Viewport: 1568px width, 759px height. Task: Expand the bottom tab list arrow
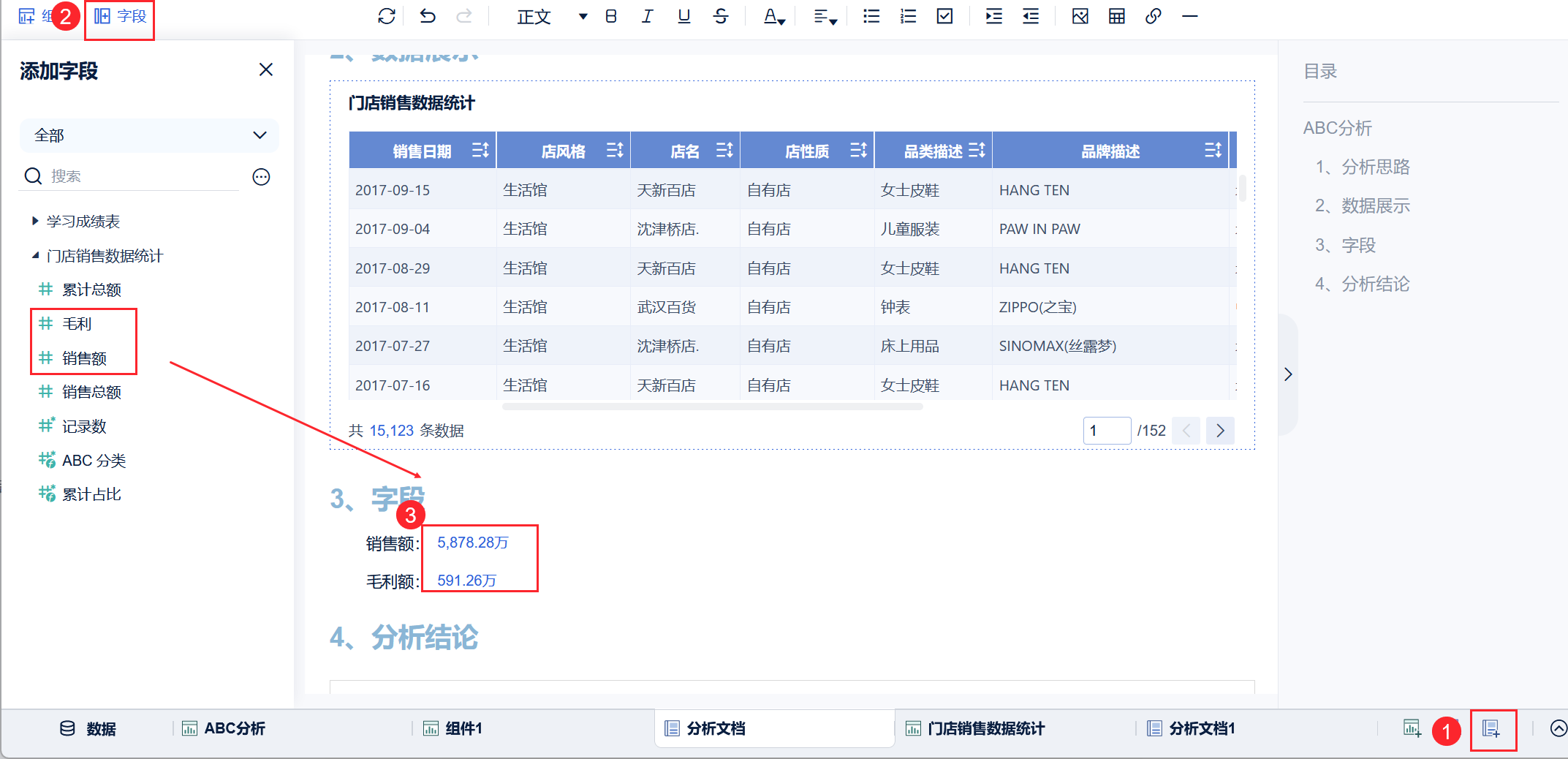click(1558, 728)
